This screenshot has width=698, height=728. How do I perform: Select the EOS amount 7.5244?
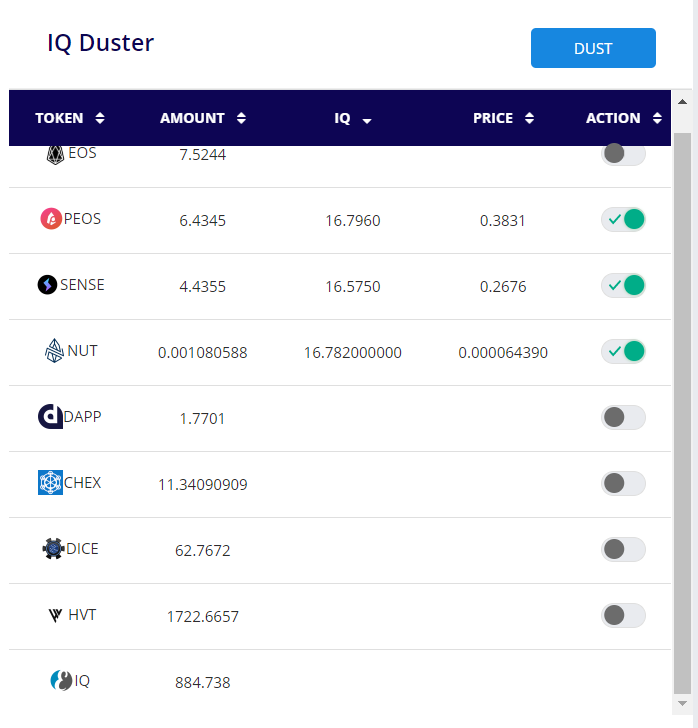[202, 155]
